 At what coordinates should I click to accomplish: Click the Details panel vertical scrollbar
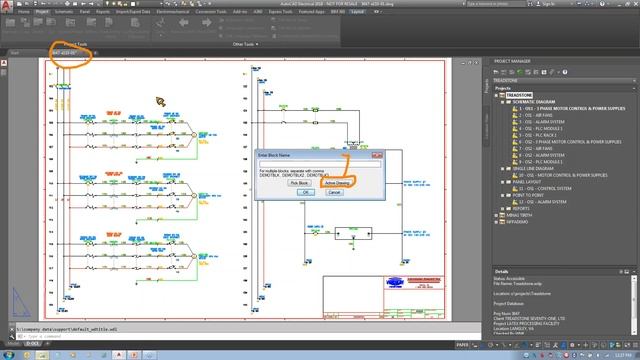(634, 304)
